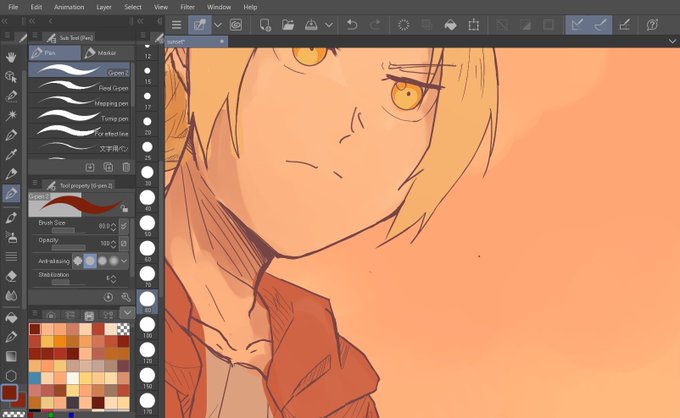Open the Filter menu

(x=187, y=7)
